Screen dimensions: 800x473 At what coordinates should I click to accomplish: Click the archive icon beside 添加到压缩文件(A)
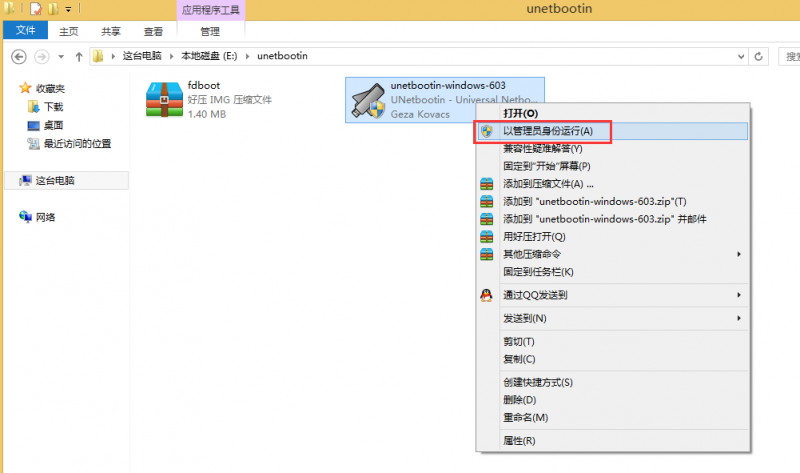[x=487, y=184]
